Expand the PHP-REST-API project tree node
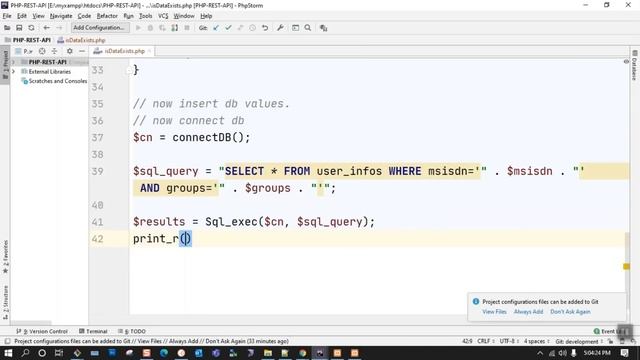The width and height of the screenshot is (640, 360). [x=13, y=62]
